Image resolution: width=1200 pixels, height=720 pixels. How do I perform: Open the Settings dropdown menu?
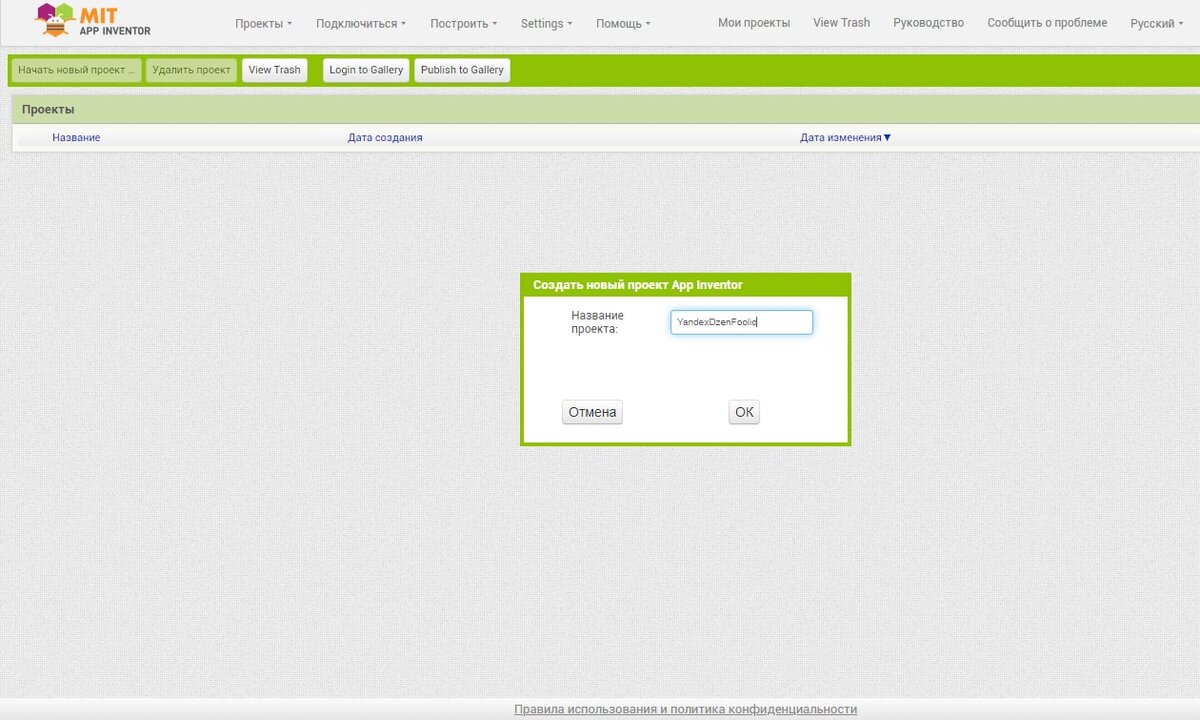pos(547,23)
